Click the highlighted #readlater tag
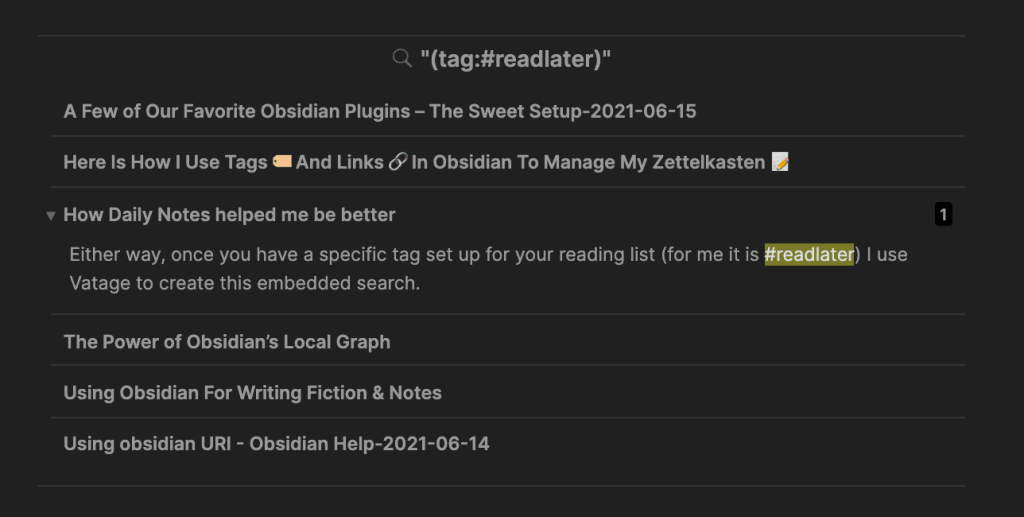Screen dimensions: 1024x517 809,255
